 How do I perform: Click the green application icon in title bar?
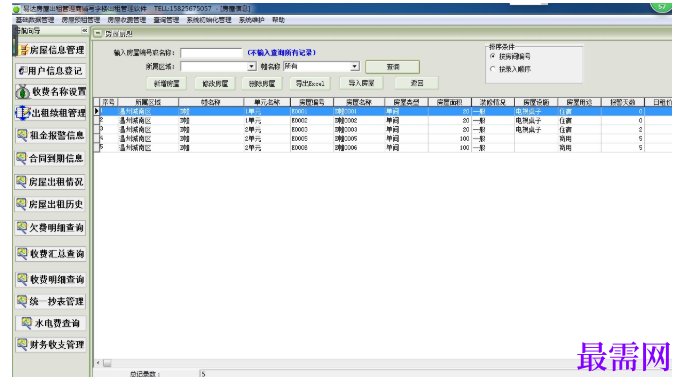(16, 9)
